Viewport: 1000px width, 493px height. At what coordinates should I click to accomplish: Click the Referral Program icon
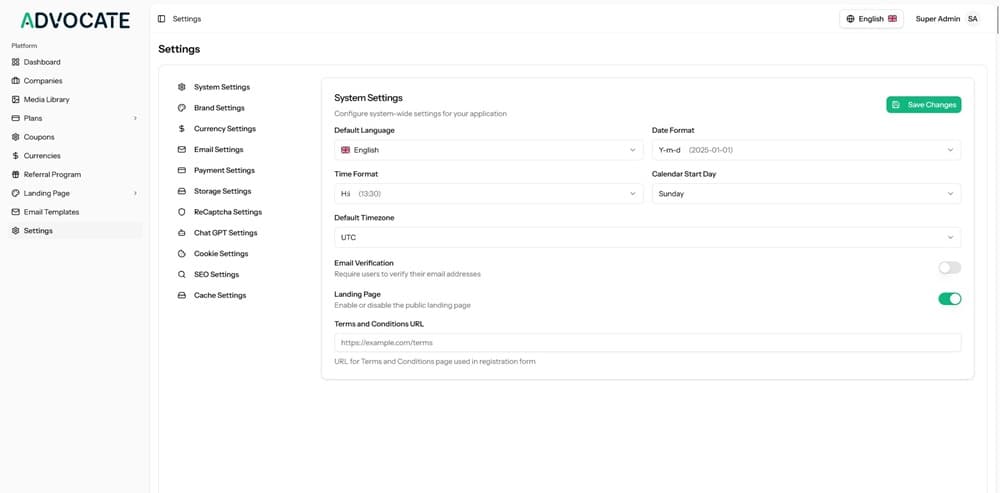(x=16, y=175)
